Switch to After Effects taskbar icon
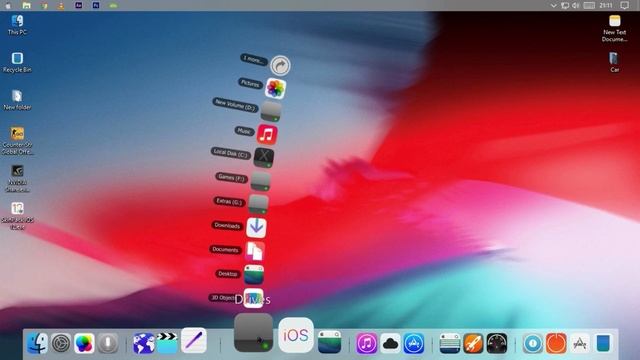 tap(78, 5)
